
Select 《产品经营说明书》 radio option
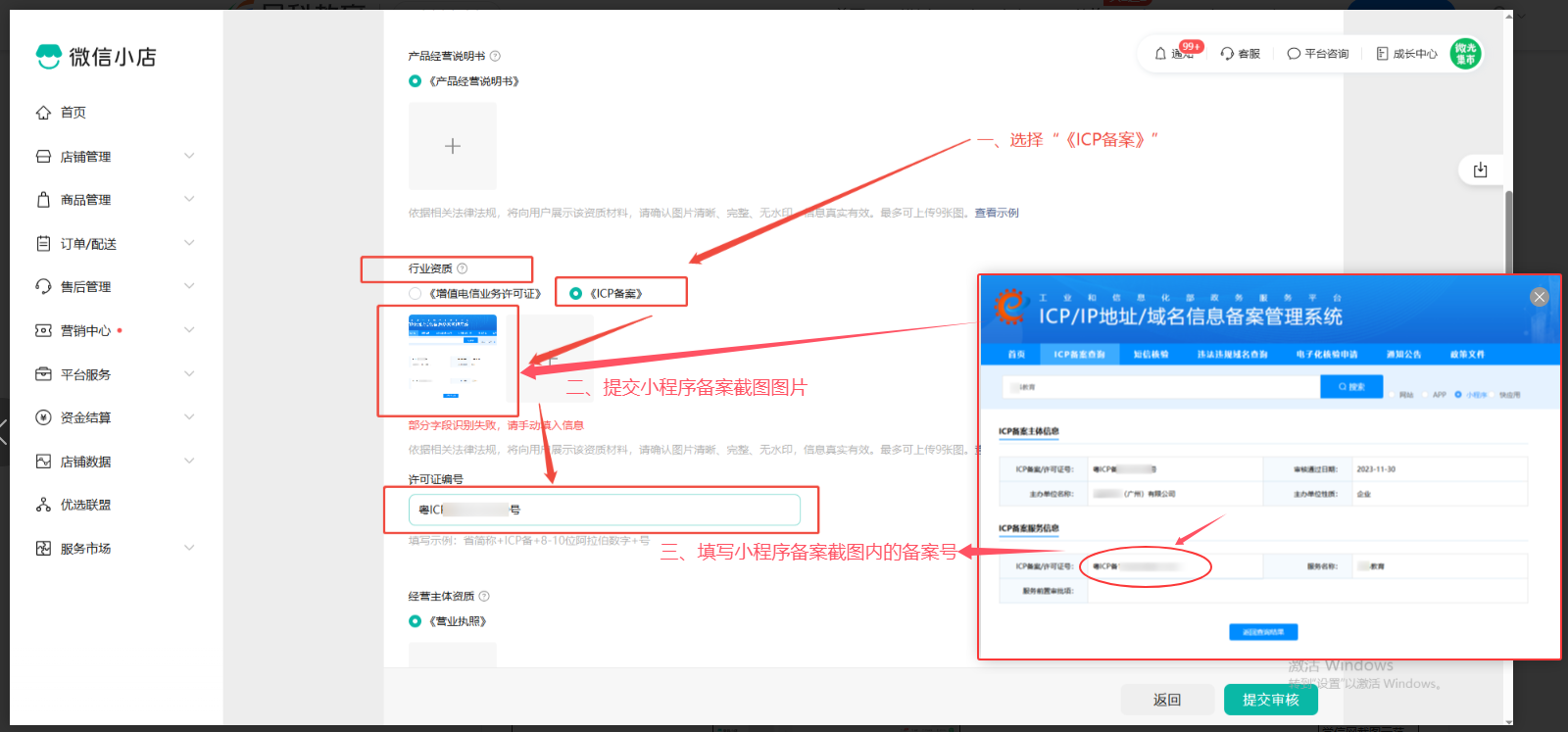pyautogui.click(x=415, y=81)
